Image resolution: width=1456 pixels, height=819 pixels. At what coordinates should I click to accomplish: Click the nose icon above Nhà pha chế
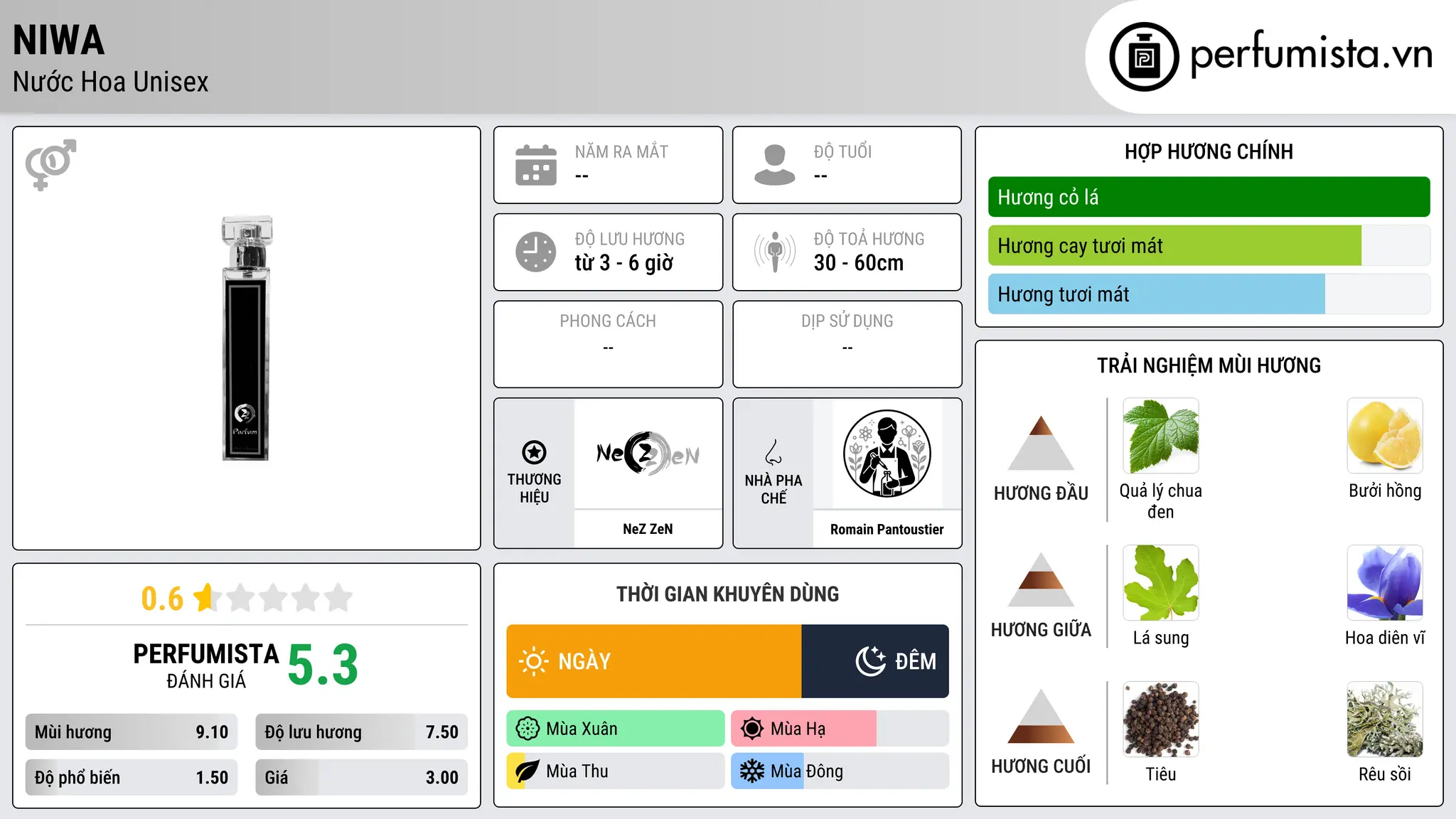(773, 452)
